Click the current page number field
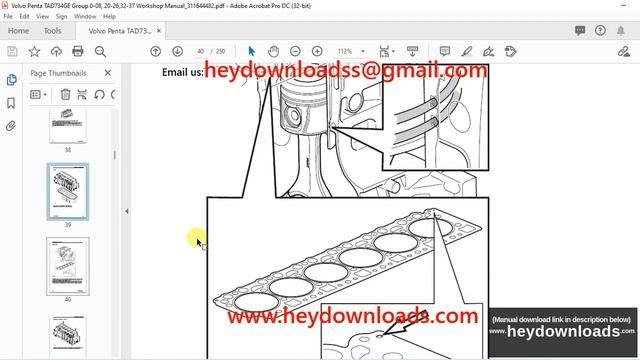This screenshot has width=640, height=360. click(x=200, y=51)
